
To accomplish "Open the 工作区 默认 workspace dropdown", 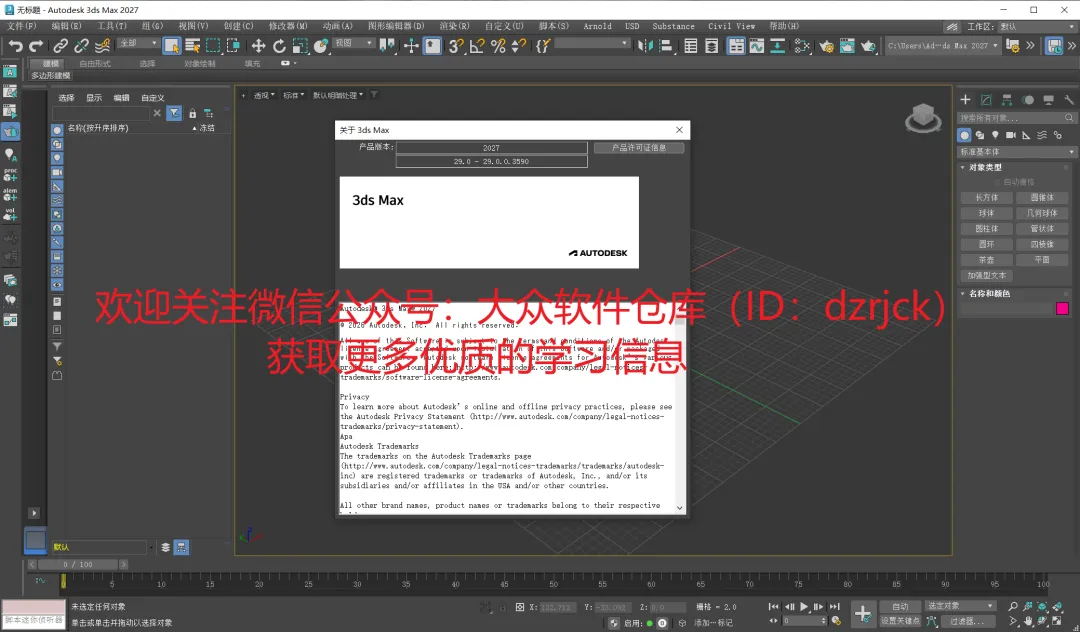I will coord(1037,26).
